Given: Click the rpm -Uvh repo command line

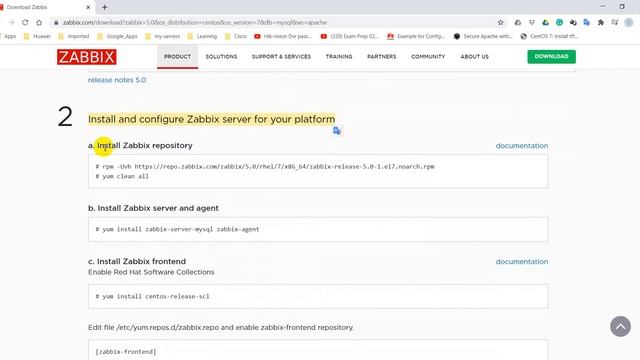Looking at the screenshot, I should click(265, 167).
